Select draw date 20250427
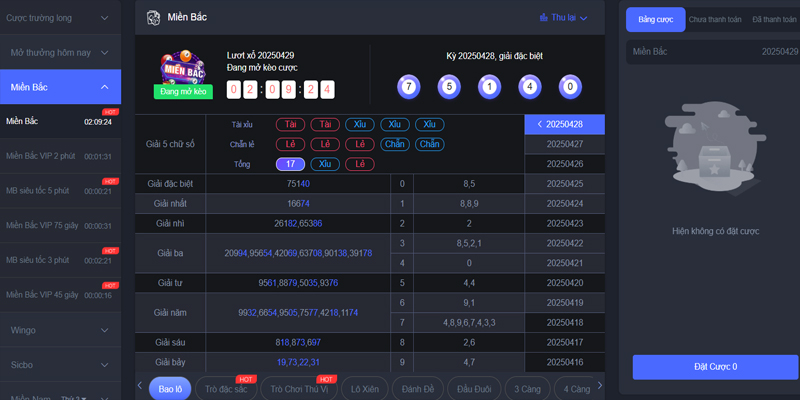800x400 pixels. point(565,144)
